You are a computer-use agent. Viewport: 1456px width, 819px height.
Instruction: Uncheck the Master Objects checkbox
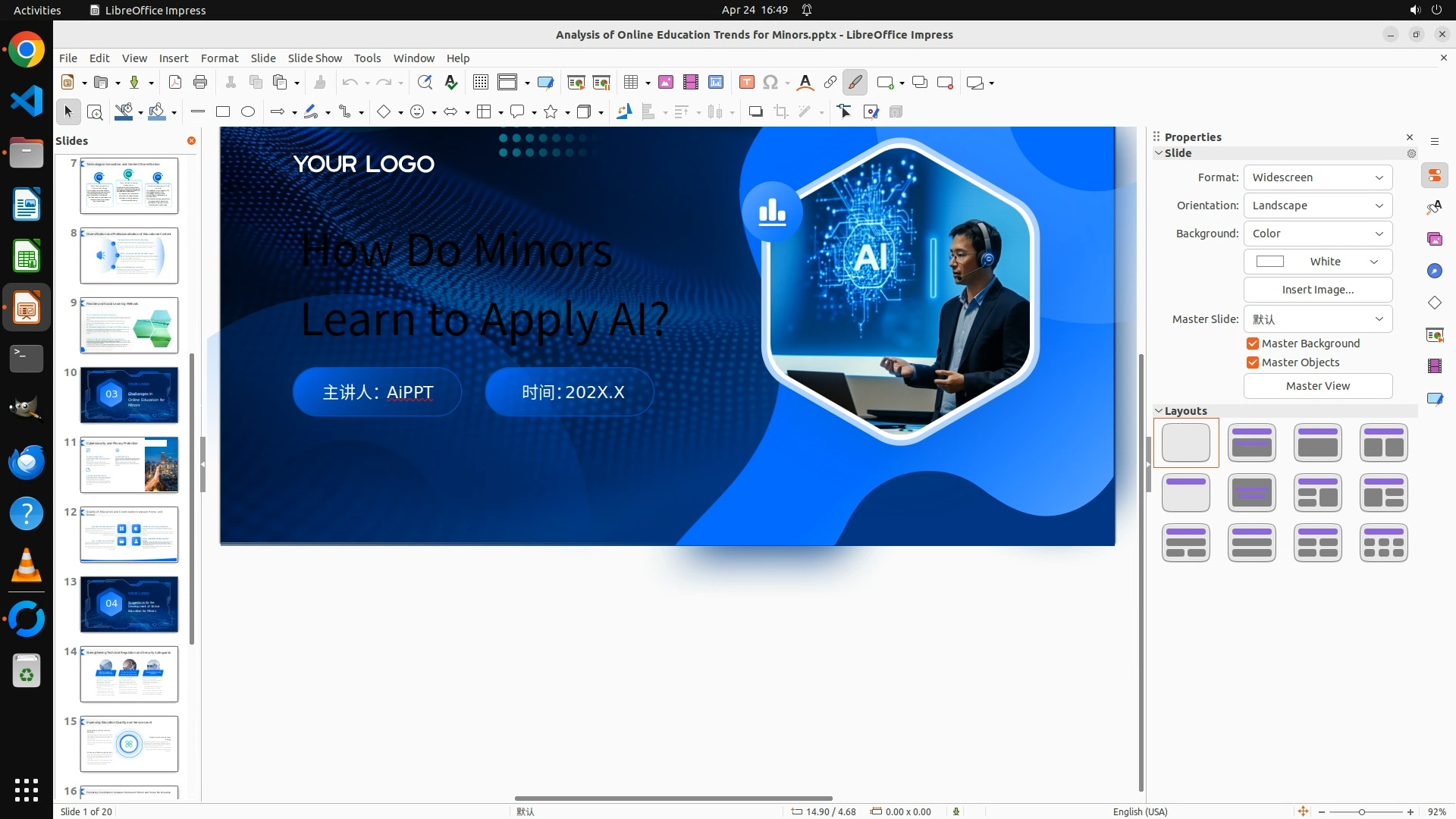coord(1253,362)
